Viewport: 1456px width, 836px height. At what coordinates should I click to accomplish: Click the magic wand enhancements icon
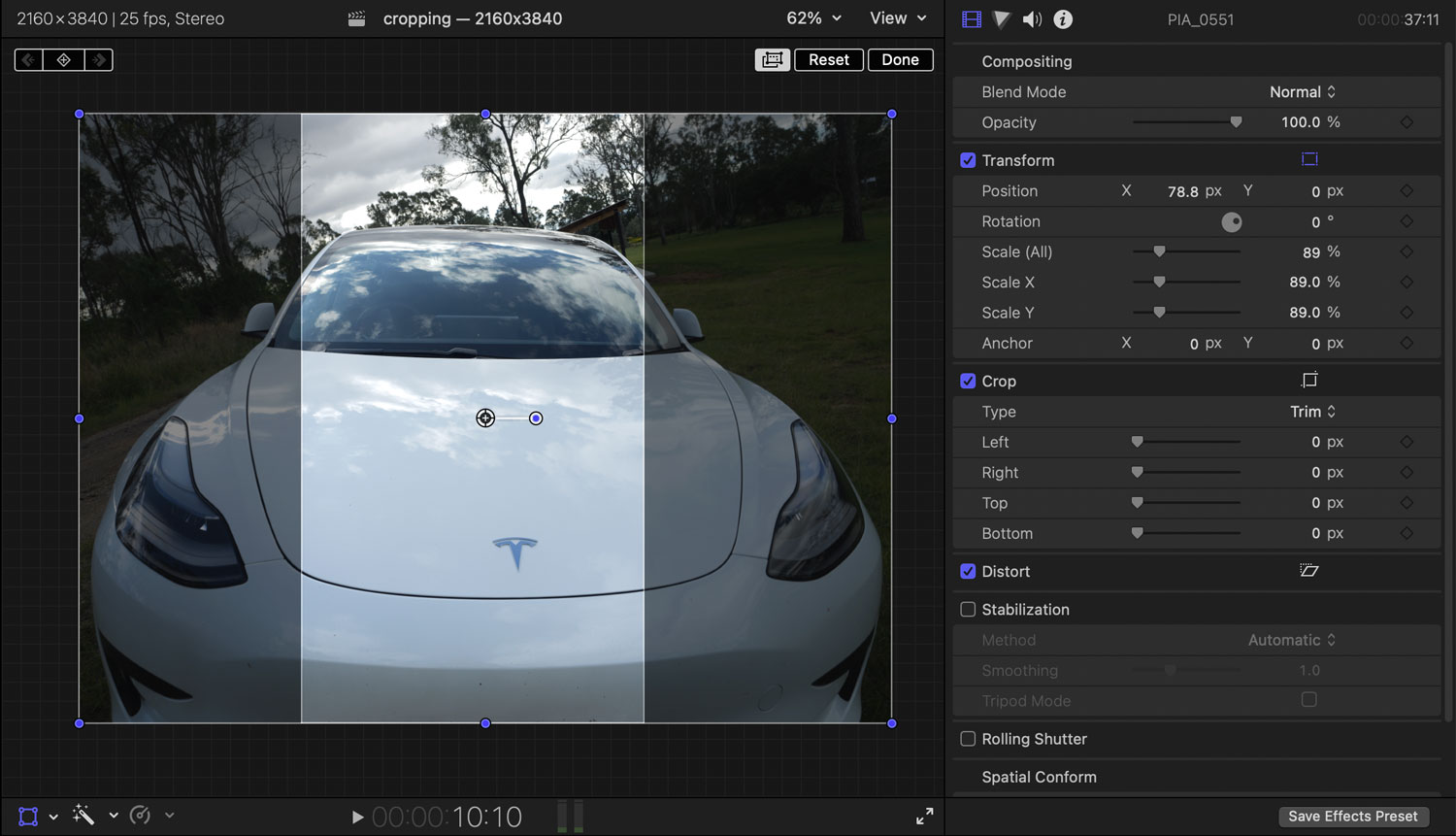click(x=83, y=816)
